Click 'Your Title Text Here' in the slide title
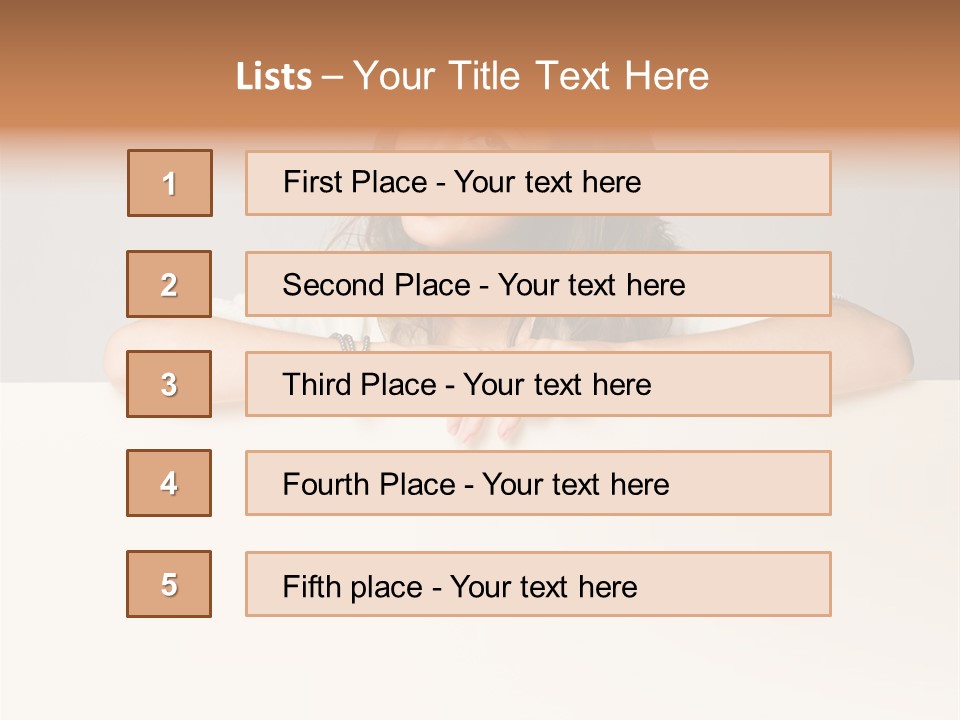This screenshot has width=960, height=720. point(531,76)
